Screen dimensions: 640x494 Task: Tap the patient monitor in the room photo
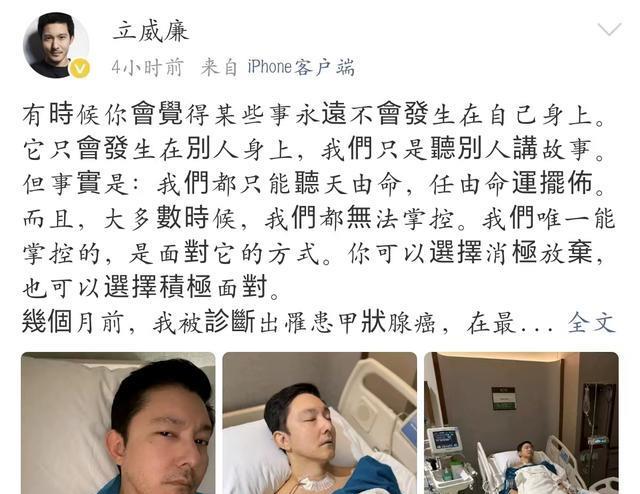point(447,441)
